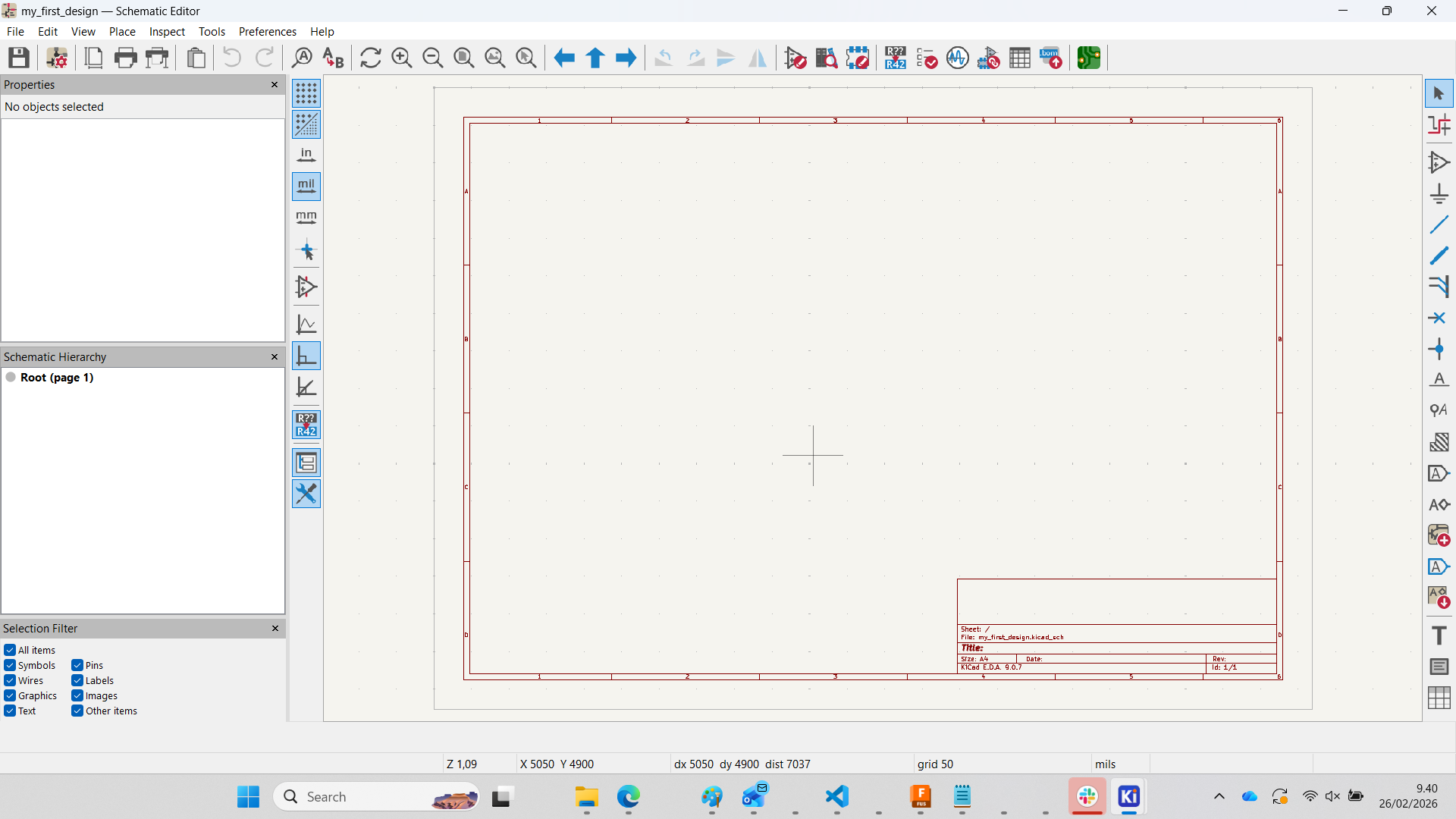Annotate schematic symbols automatically
The image size is (1456, 819).
[895, 58]
